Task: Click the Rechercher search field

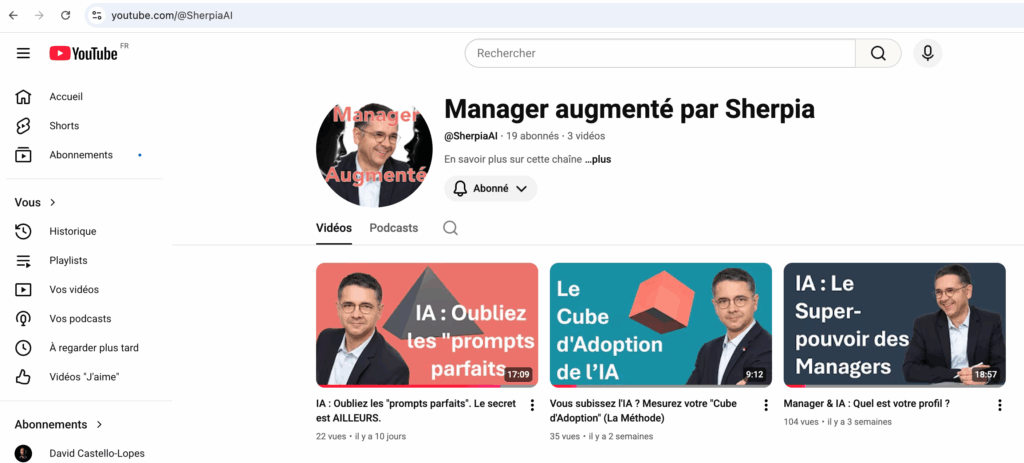Action: 660,53
